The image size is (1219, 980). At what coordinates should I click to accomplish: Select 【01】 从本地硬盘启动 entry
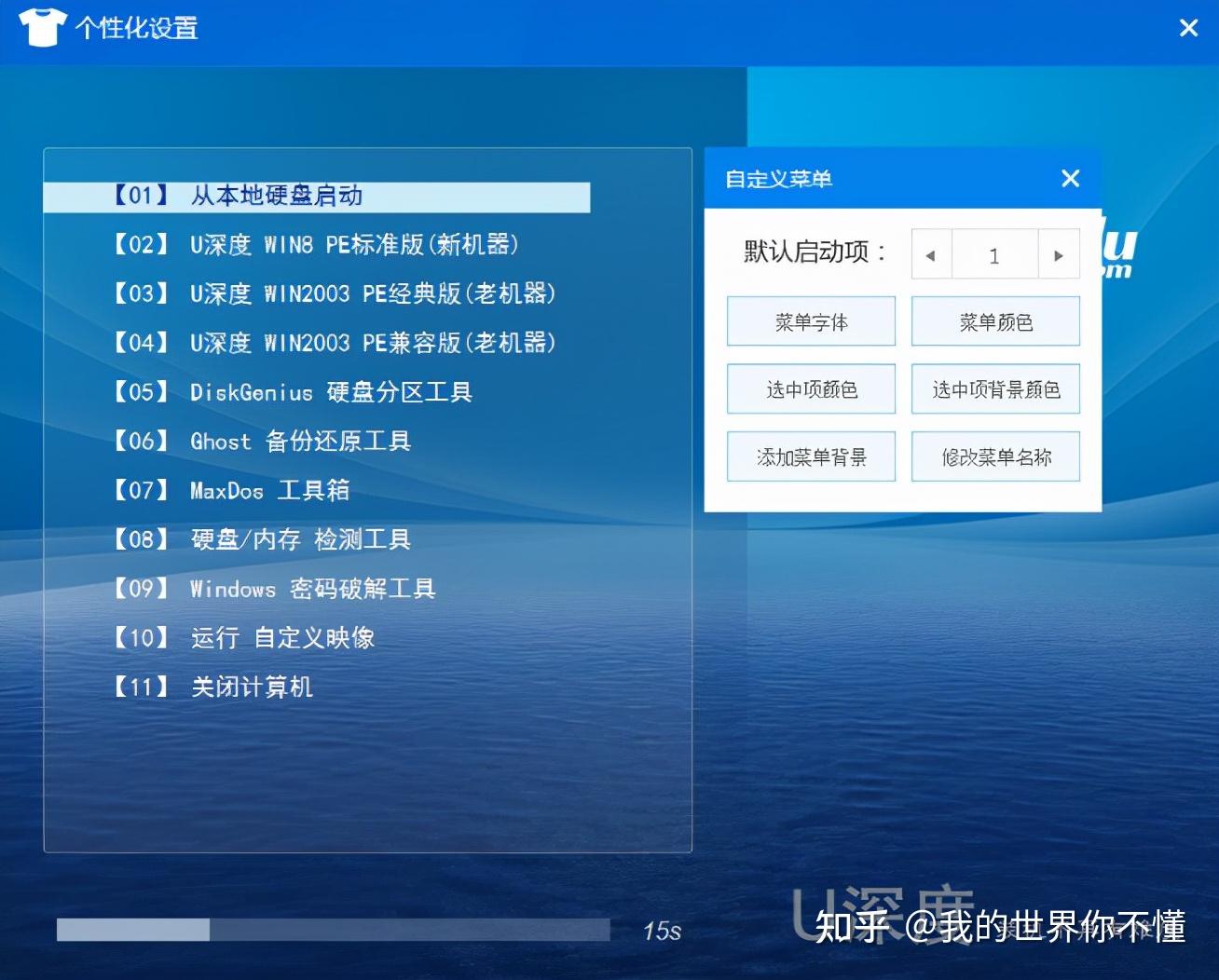[317, 197]
